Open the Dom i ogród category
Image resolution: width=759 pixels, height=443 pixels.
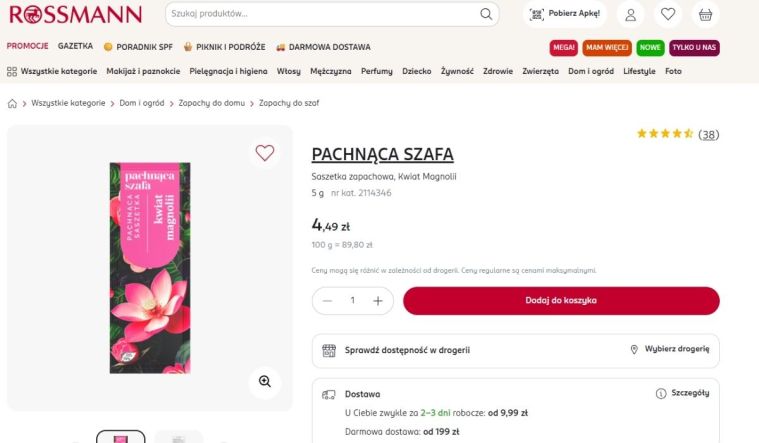pyautogui.click(x=590, y=71)
